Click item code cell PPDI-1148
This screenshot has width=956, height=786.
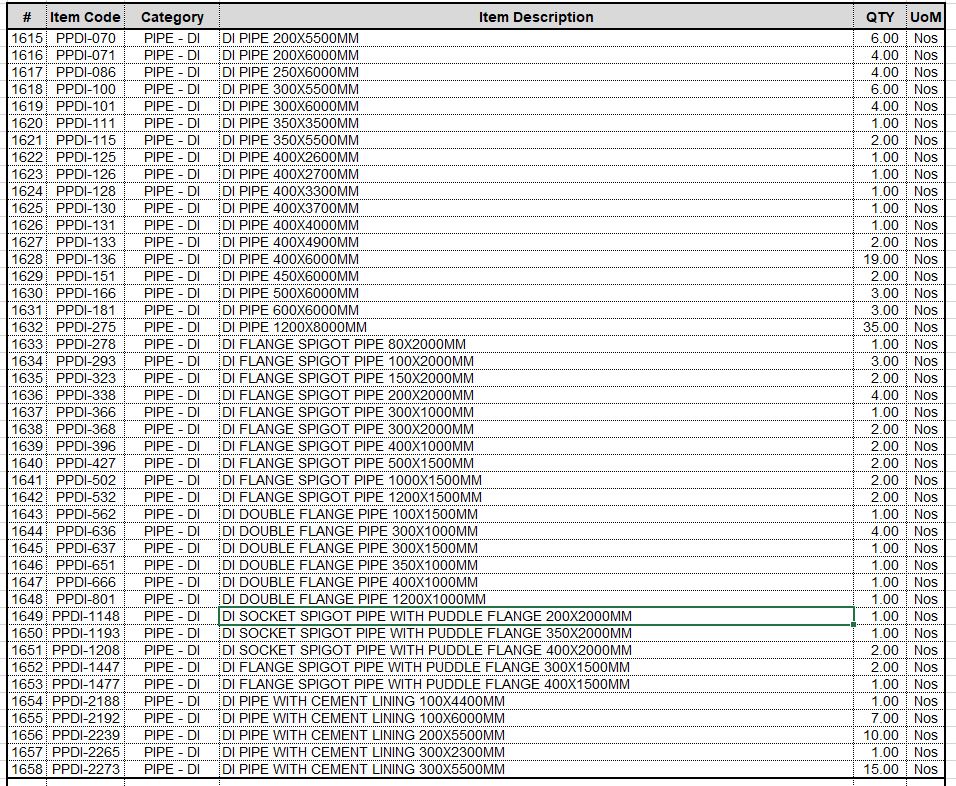[x=85, y=616]
